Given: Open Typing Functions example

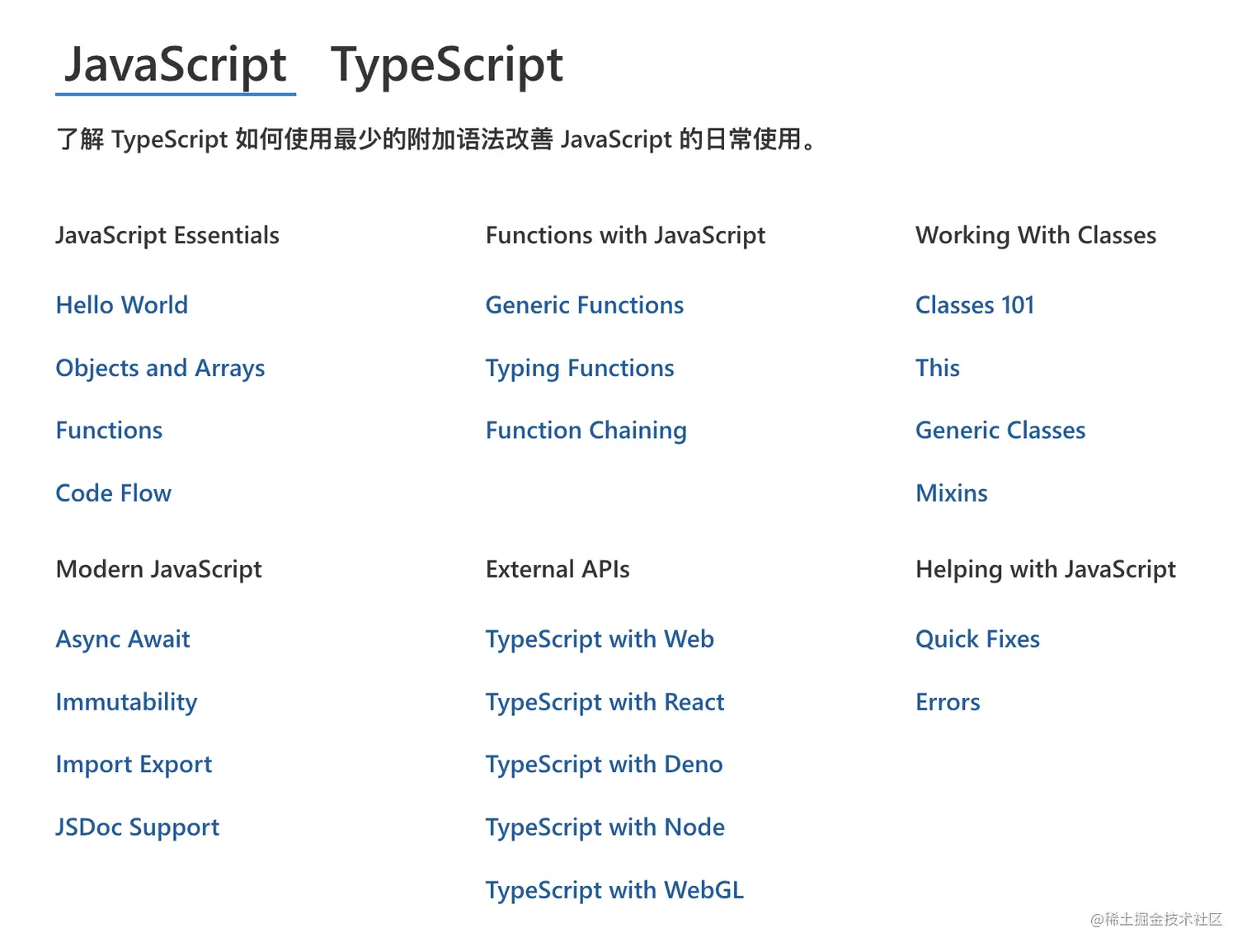Looking at the screenshot, I should click(x=580, y=369).
